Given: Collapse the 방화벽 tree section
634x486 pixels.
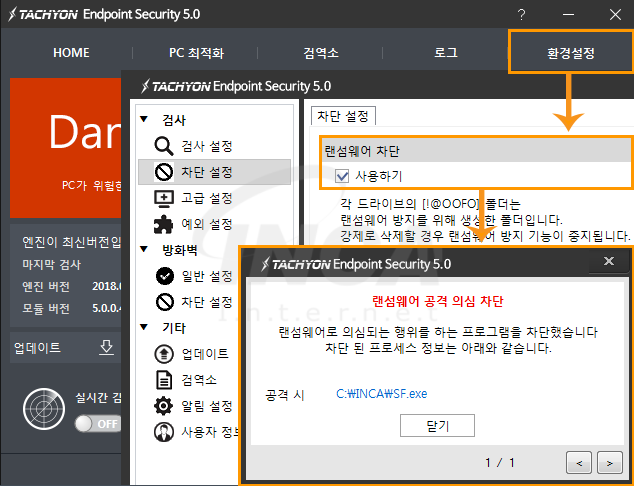Looking at the screenshot, I should click(144, 249).
